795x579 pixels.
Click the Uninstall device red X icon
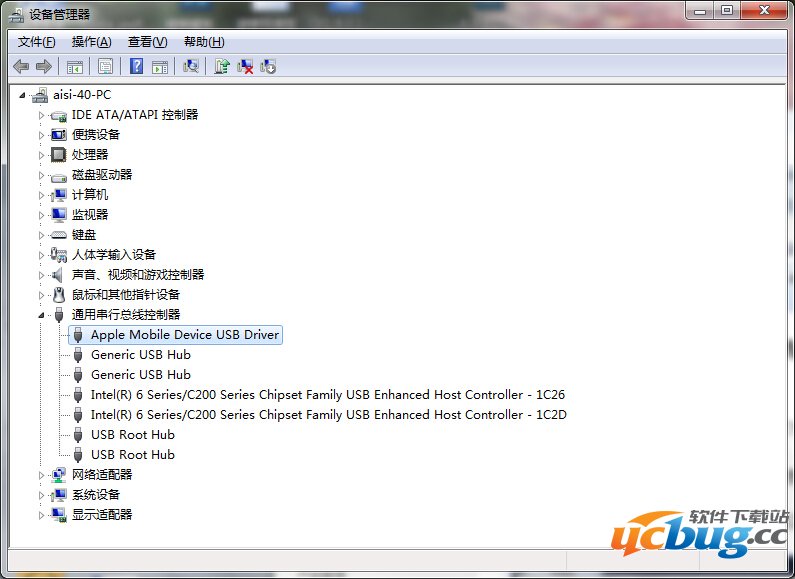[x=245, y=66]
